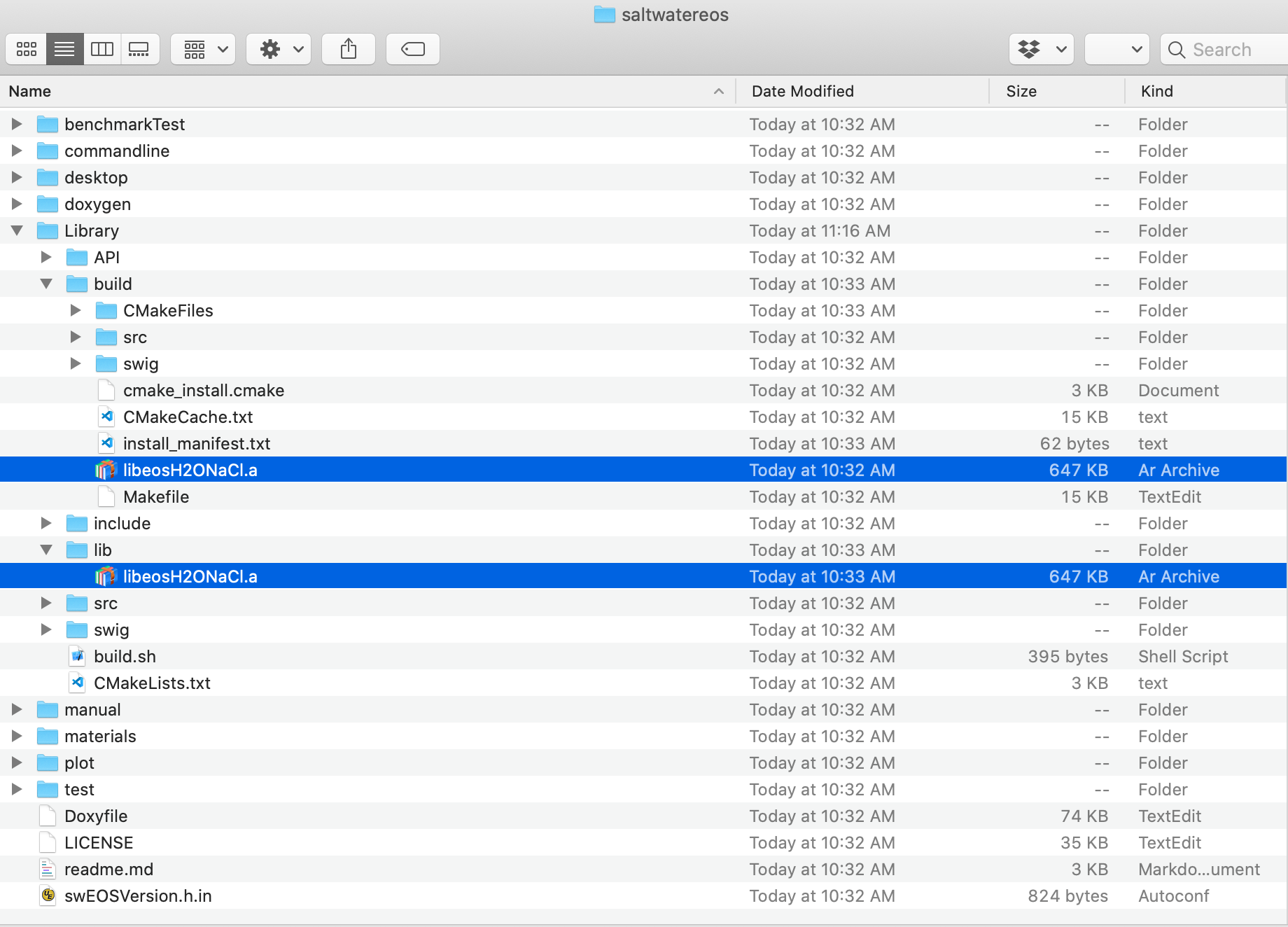Open the Action gear menu
1288x927 pixels.
pos(279,49)
